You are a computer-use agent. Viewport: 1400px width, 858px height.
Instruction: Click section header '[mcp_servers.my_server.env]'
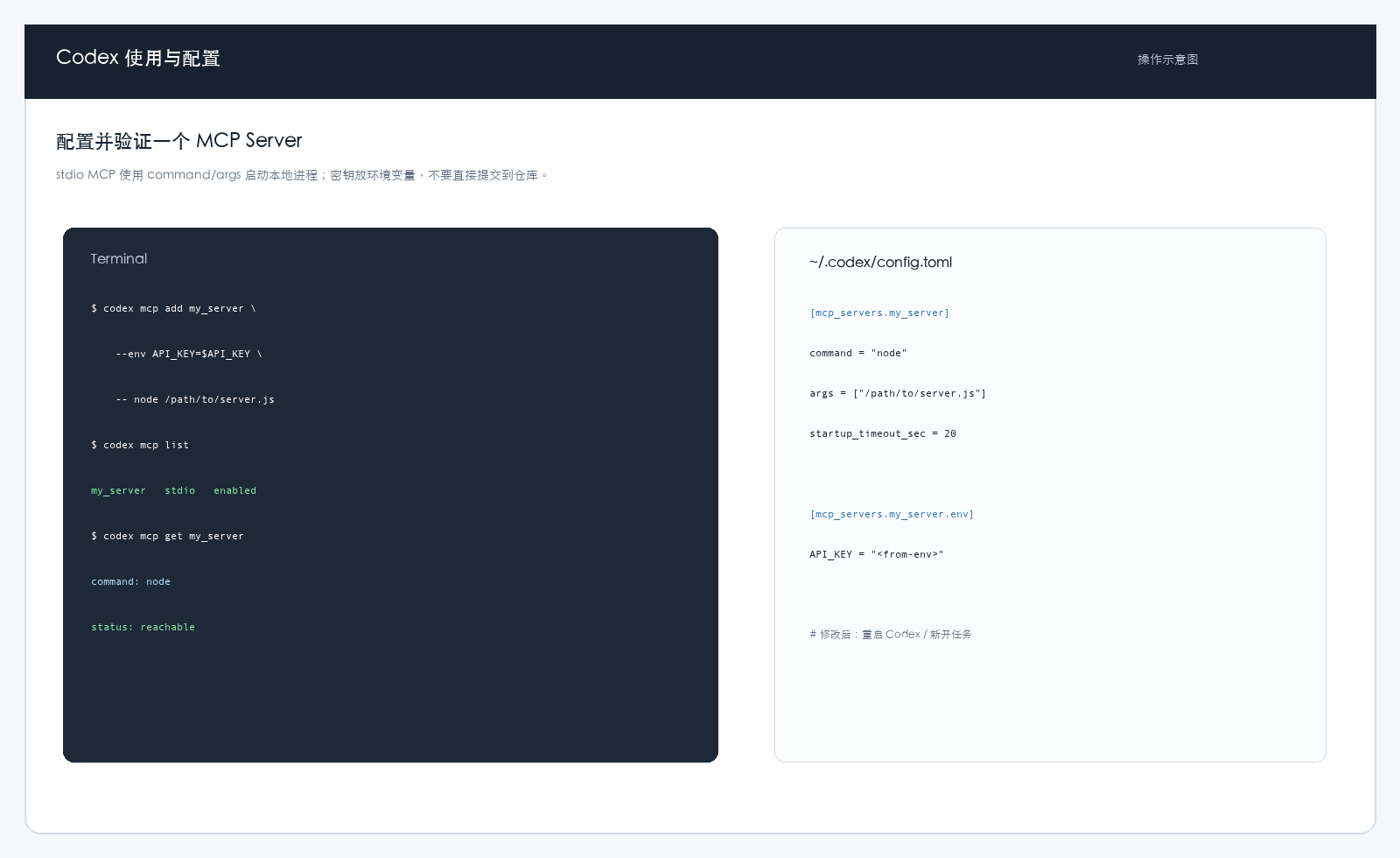click(892, 514)
